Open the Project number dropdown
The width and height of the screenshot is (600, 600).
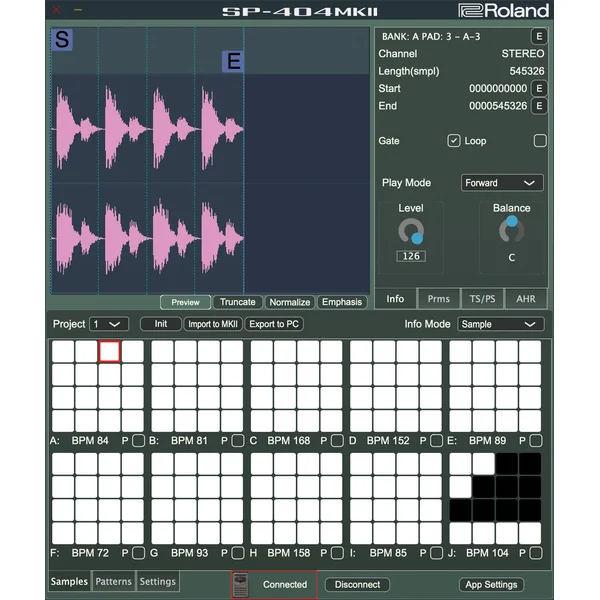tap(109, 324)
